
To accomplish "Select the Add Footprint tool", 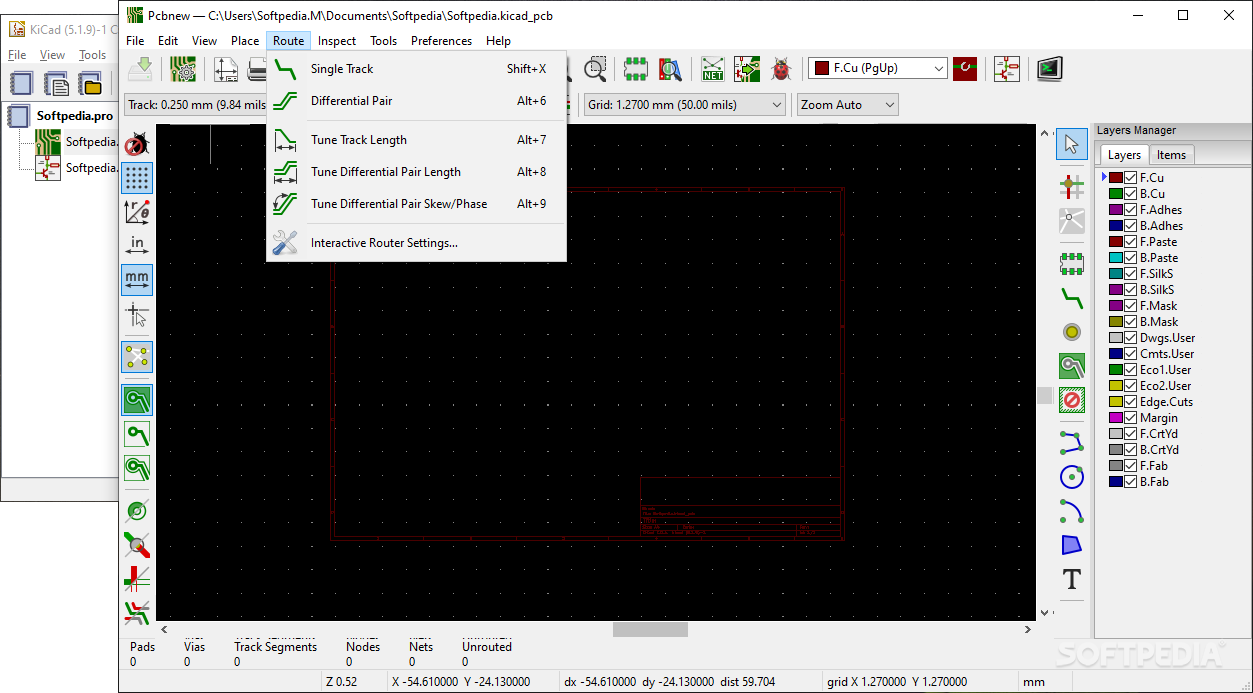I will point(1072,263).
